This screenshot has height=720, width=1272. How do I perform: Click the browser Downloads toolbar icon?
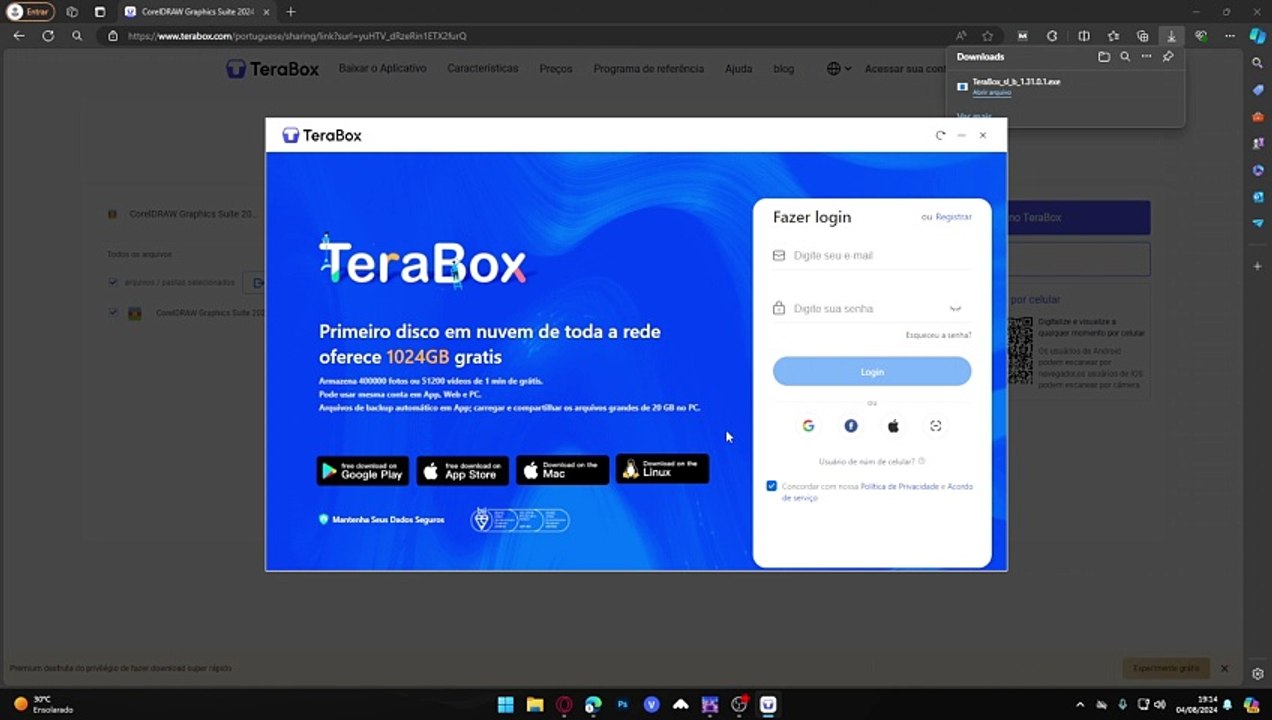[1171, 36]
